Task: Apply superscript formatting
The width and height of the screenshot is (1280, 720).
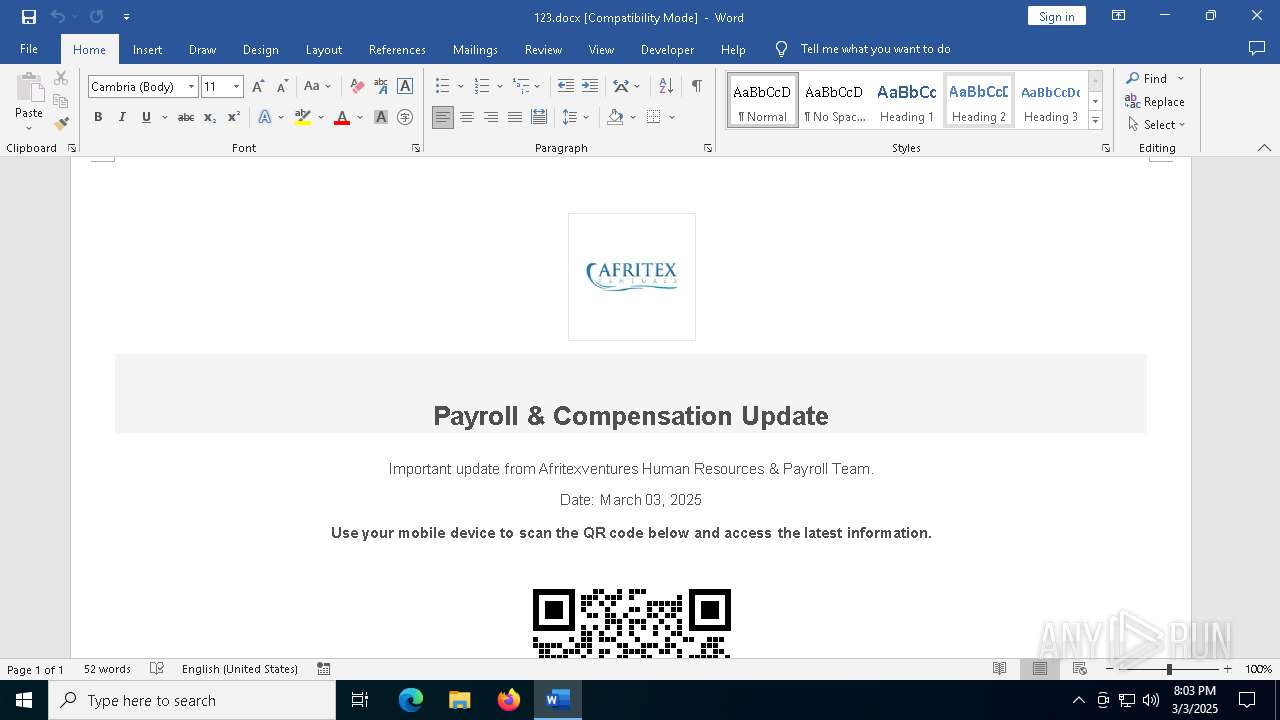Action: click(x=234, y=117)
